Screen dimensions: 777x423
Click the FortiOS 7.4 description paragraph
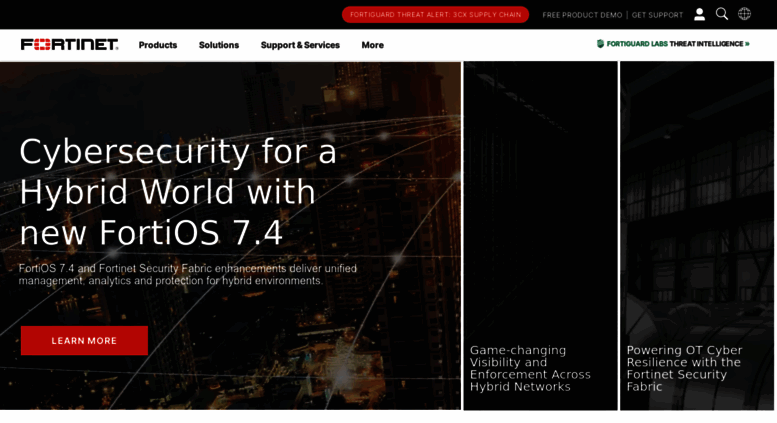188,274
